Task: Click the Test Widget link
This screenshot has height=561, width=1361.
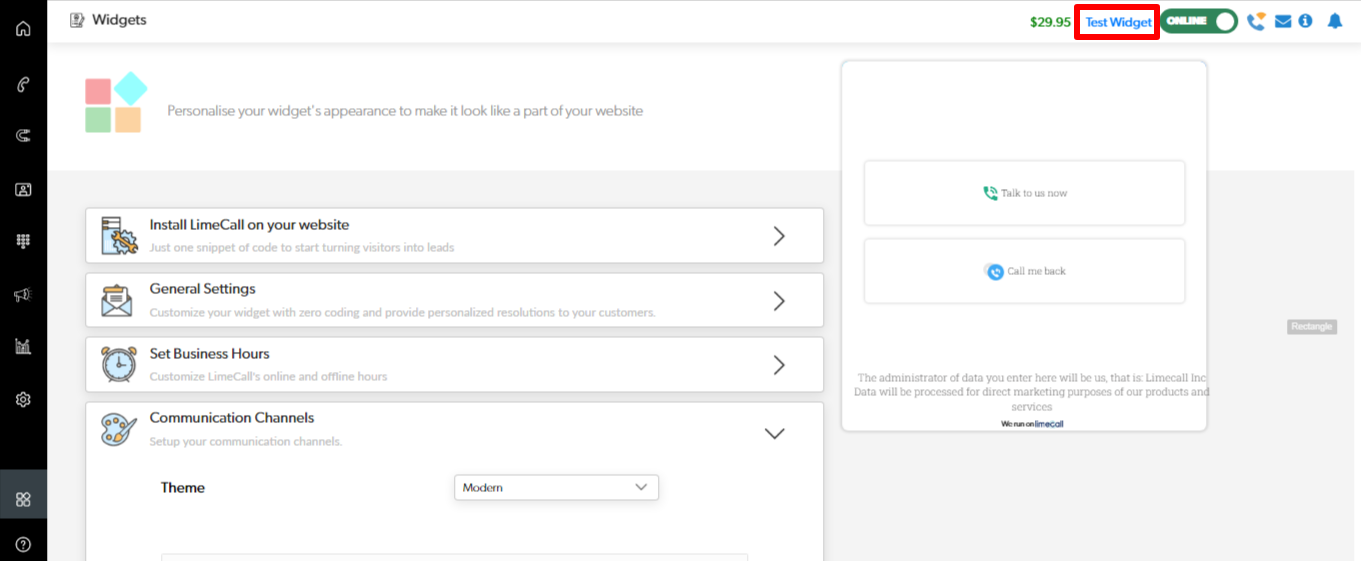Action: coord(1118,22)
